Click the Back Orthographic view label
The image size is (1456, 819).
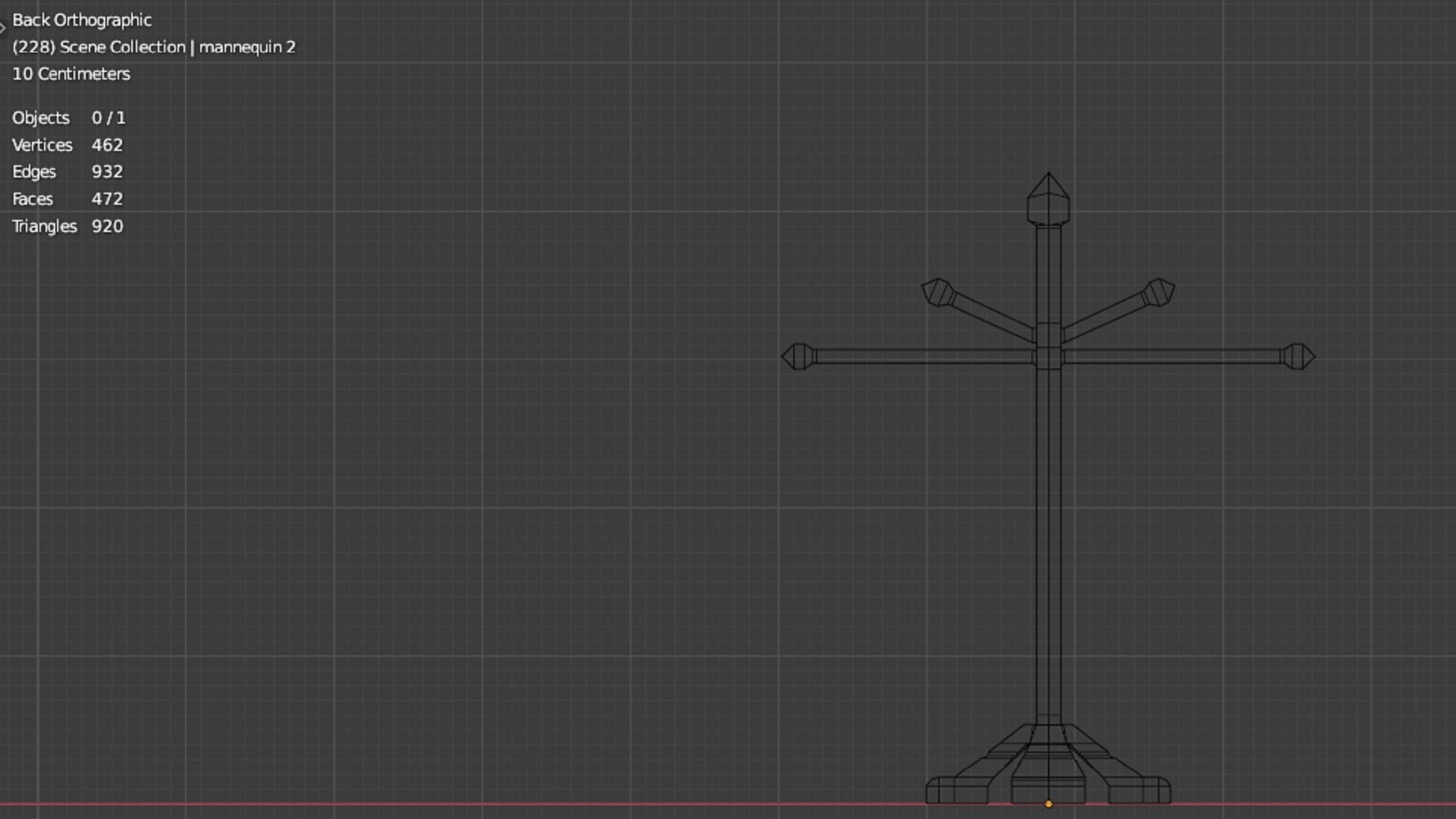(82, 20)
